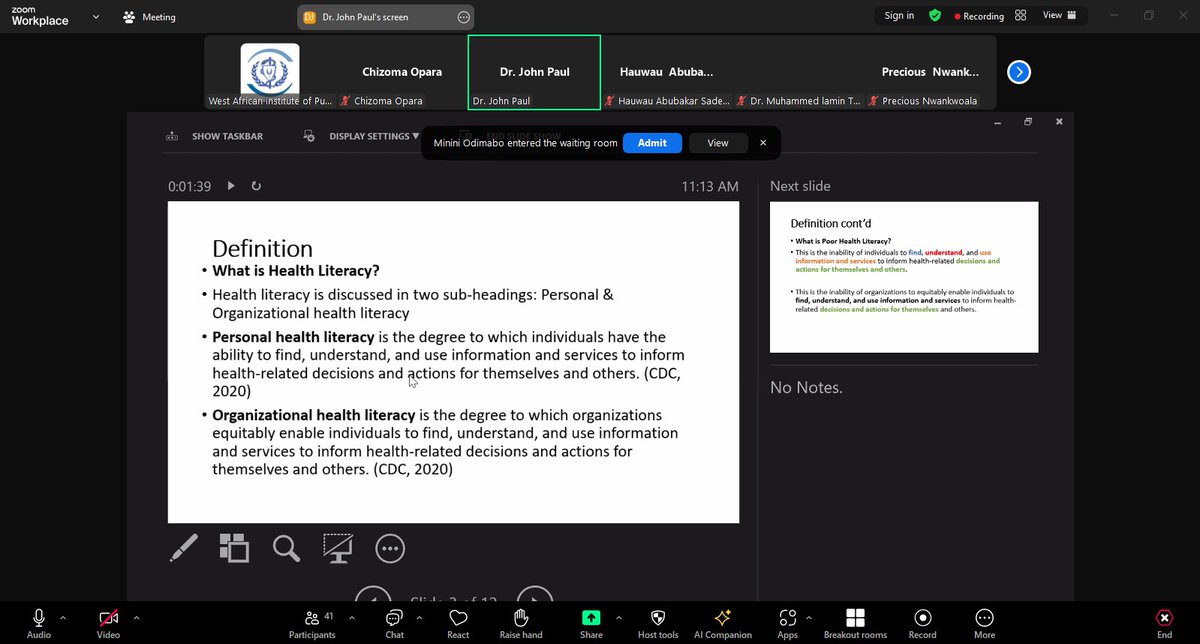Viewport: 1200px width, 644px height.
Task: Open Host tools shield
Action: tap(658, 623)
